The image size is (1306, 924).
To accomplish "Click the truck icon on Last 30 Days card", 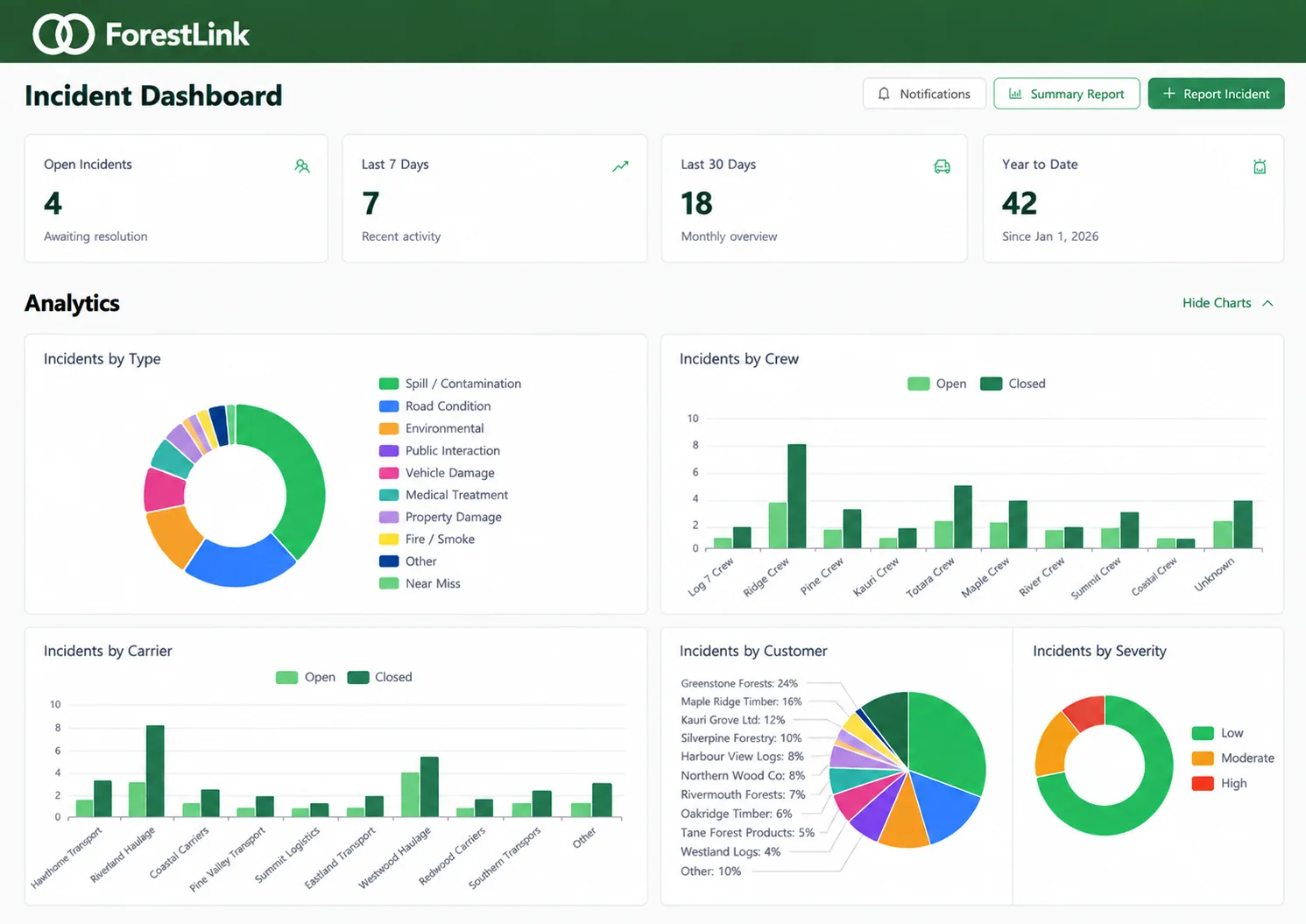I will 942,166.
